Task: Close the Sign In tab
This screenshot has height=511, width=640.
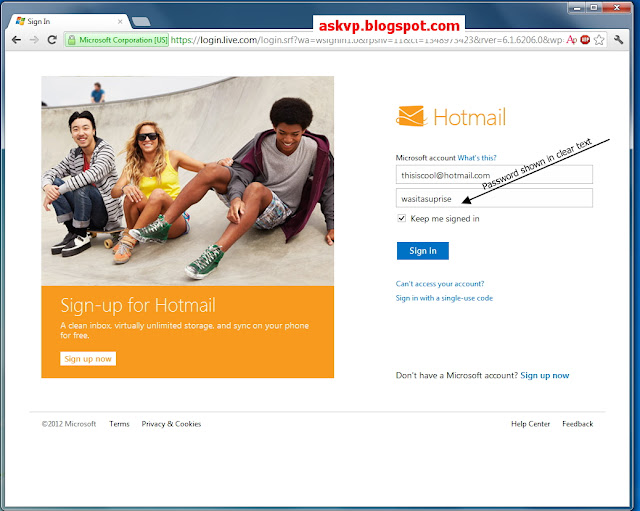Action: 120,22
